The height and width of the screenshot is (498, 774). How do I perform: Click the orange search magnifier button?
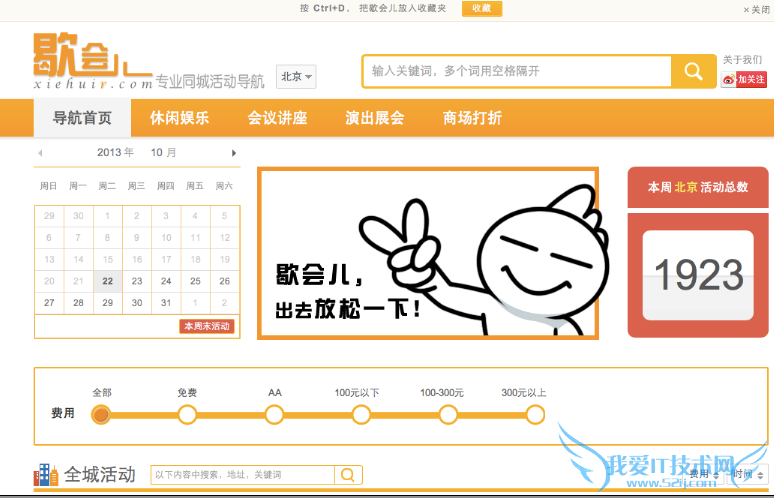pyautogui.click(x=694, y=72)
